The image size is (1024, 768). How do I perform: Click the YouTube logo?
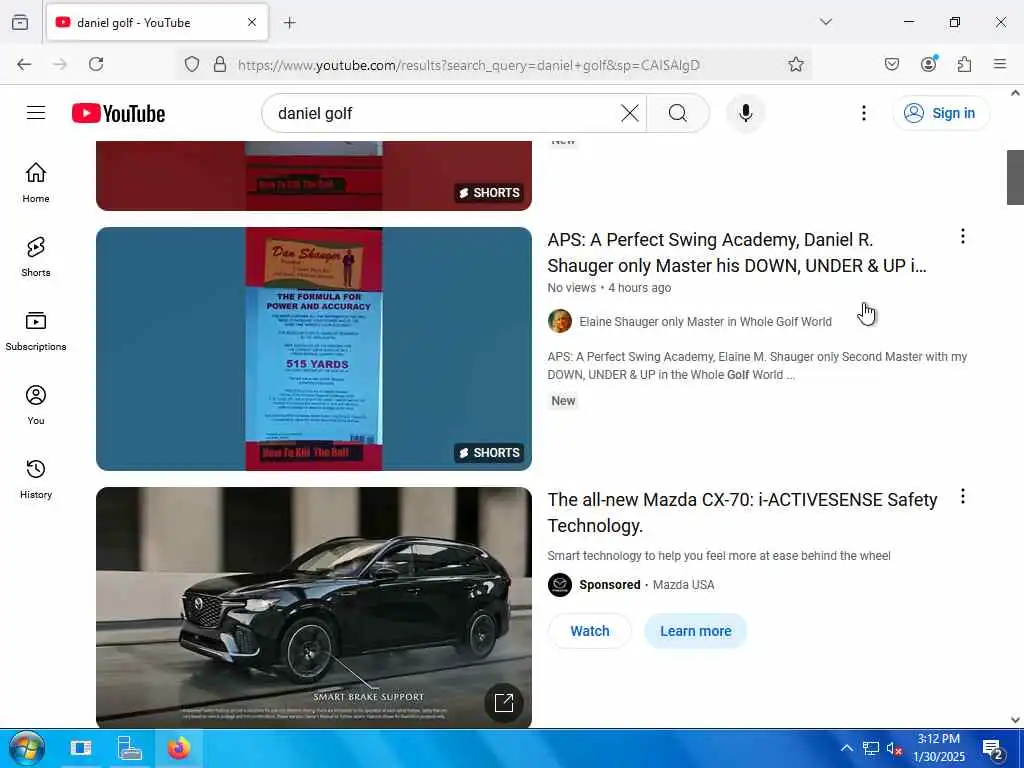(x=118, y=113)
